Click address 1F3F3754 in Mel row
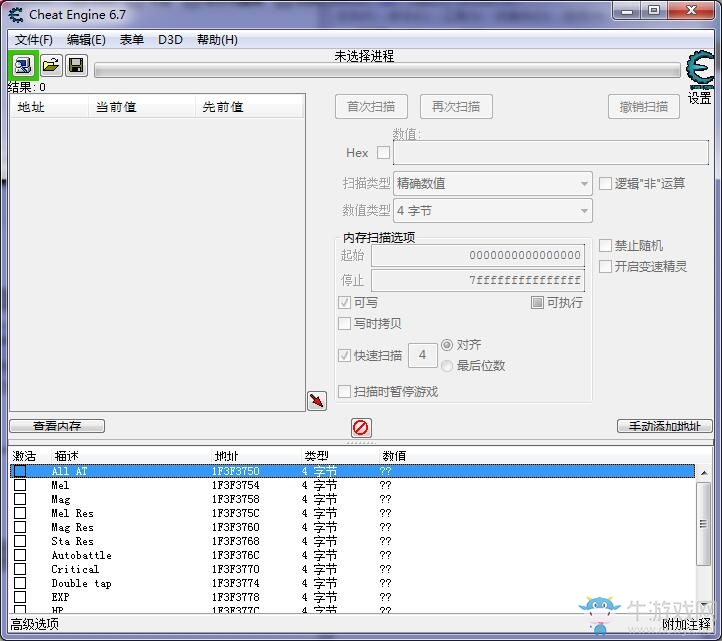Viewport: 722px width, 641px height. click(x=235, y=485)
